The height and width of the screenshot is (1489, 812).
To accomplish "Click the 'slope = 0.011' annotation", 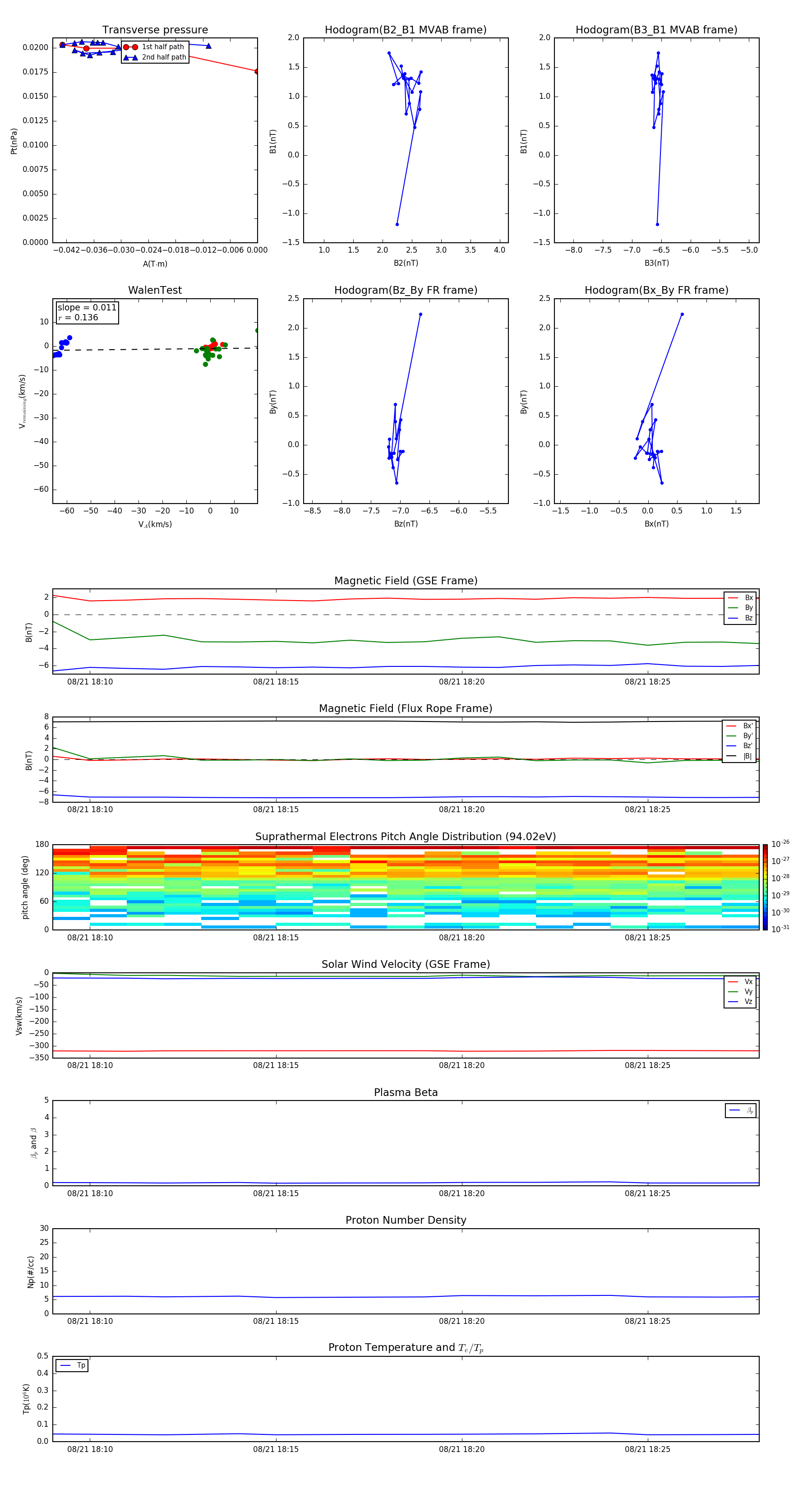I will (87, 308).
